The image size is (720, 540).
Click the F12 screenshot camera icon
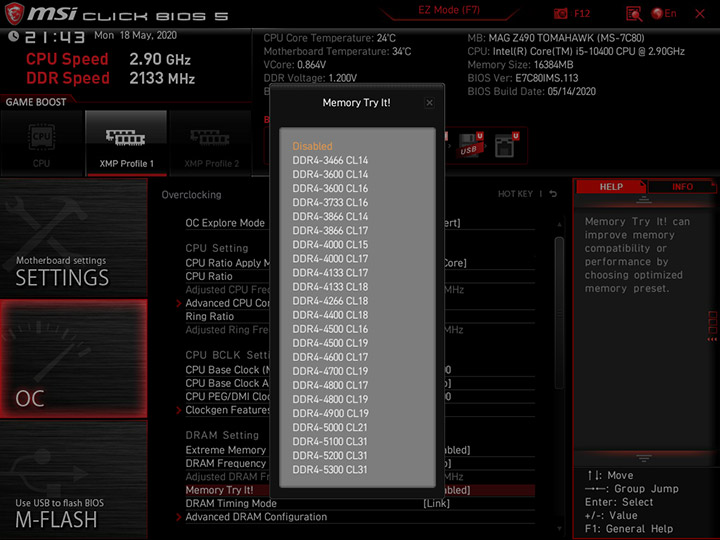pos(560,13)
